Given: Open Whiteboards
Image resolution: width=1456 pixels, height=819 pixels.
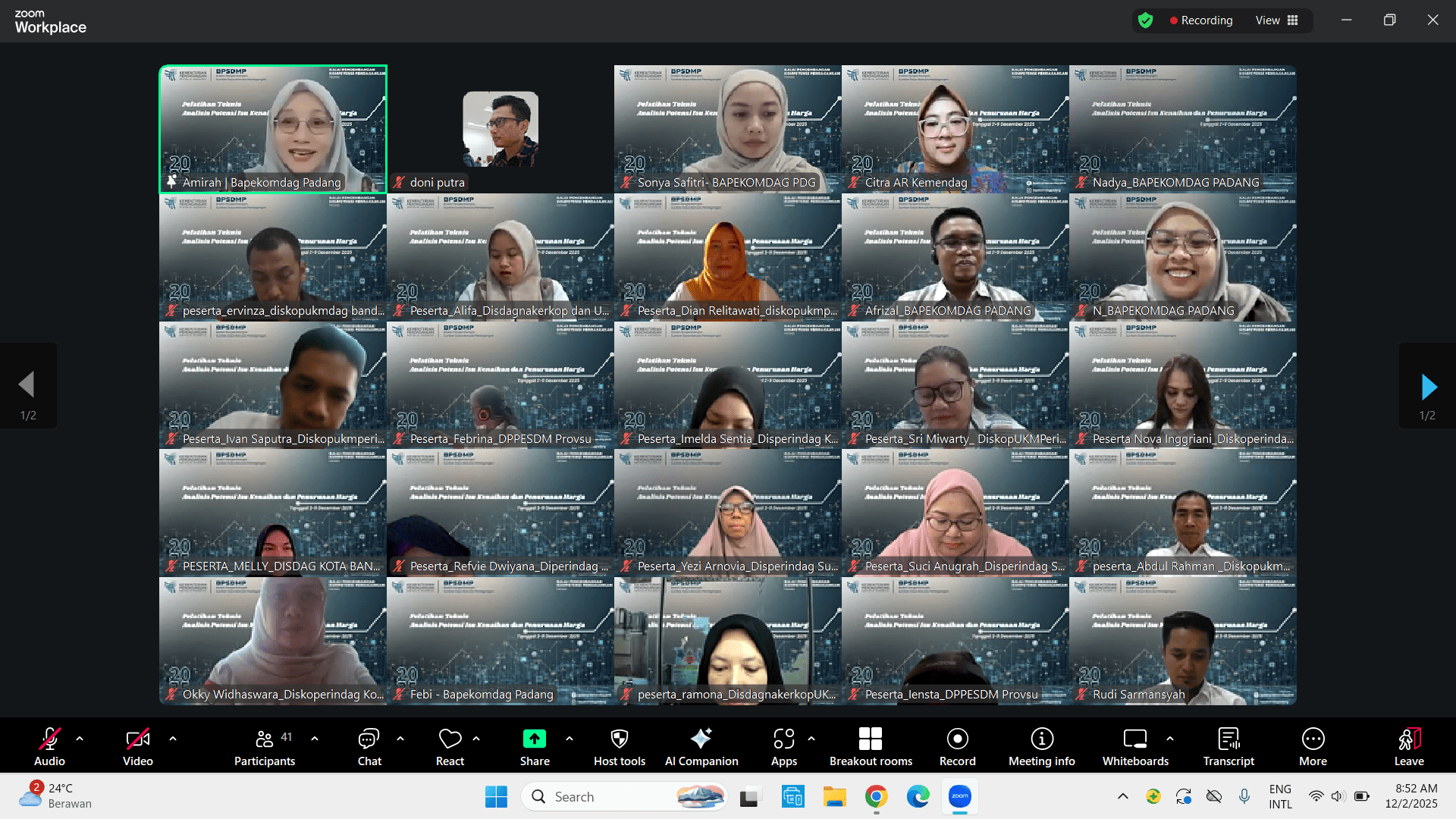Looking at the screenshot, I should click(1134, 747).
